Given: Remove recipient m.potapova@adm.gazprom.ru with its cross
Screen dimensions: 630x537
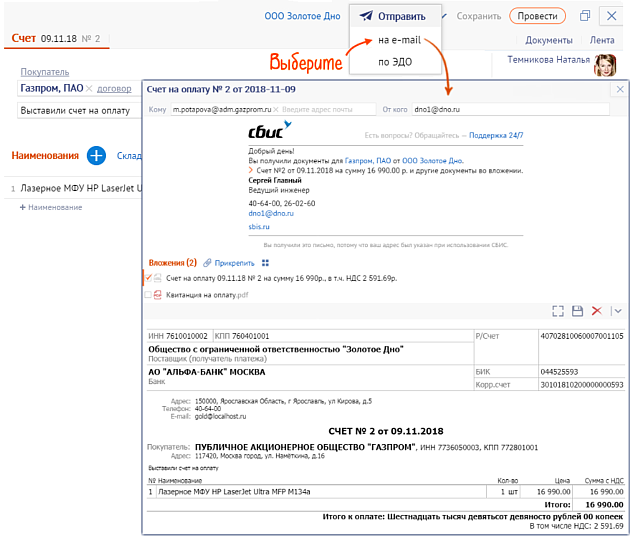Looking at the screenshot, I should (276, 109).
